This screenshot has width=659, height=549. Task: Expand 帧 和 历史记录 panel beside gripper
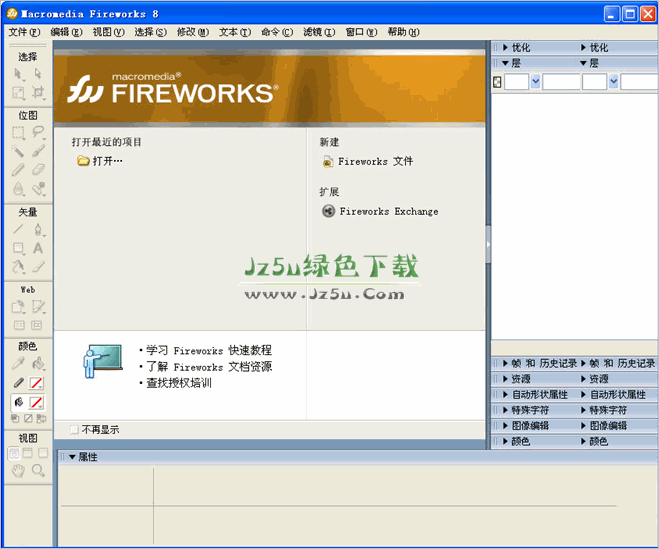click(506, 363)
